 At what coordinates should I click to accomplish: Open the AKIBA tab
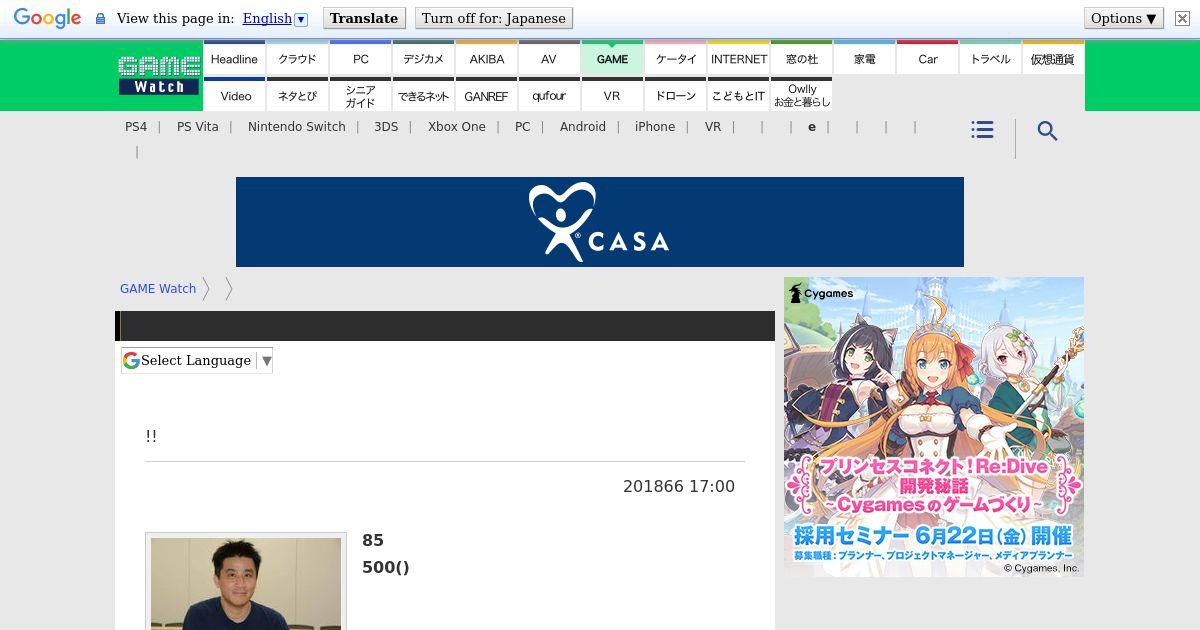(487, 59)
